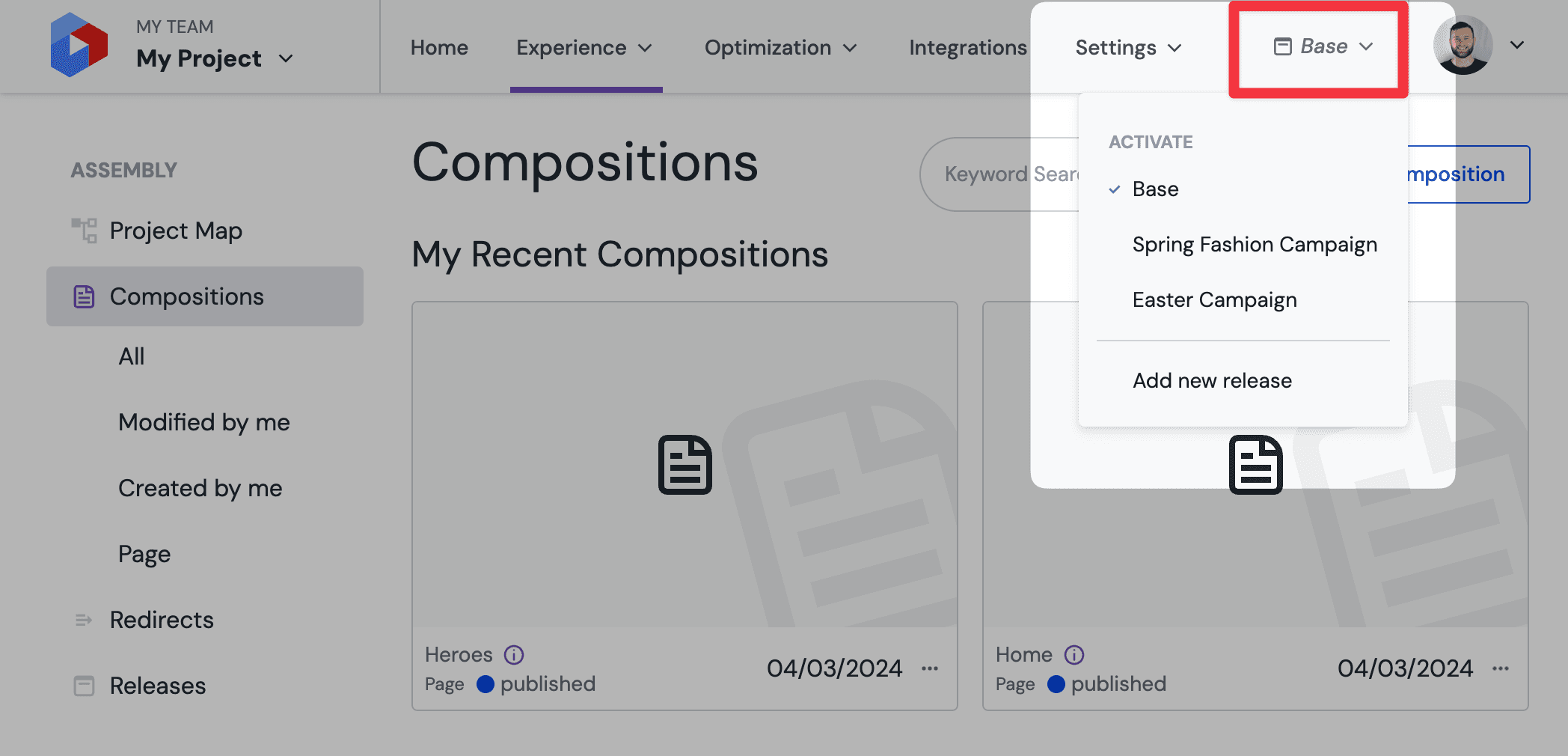Click the Redirects arrow icon
Screen dimensions: 1568x756
pos(84,620)
